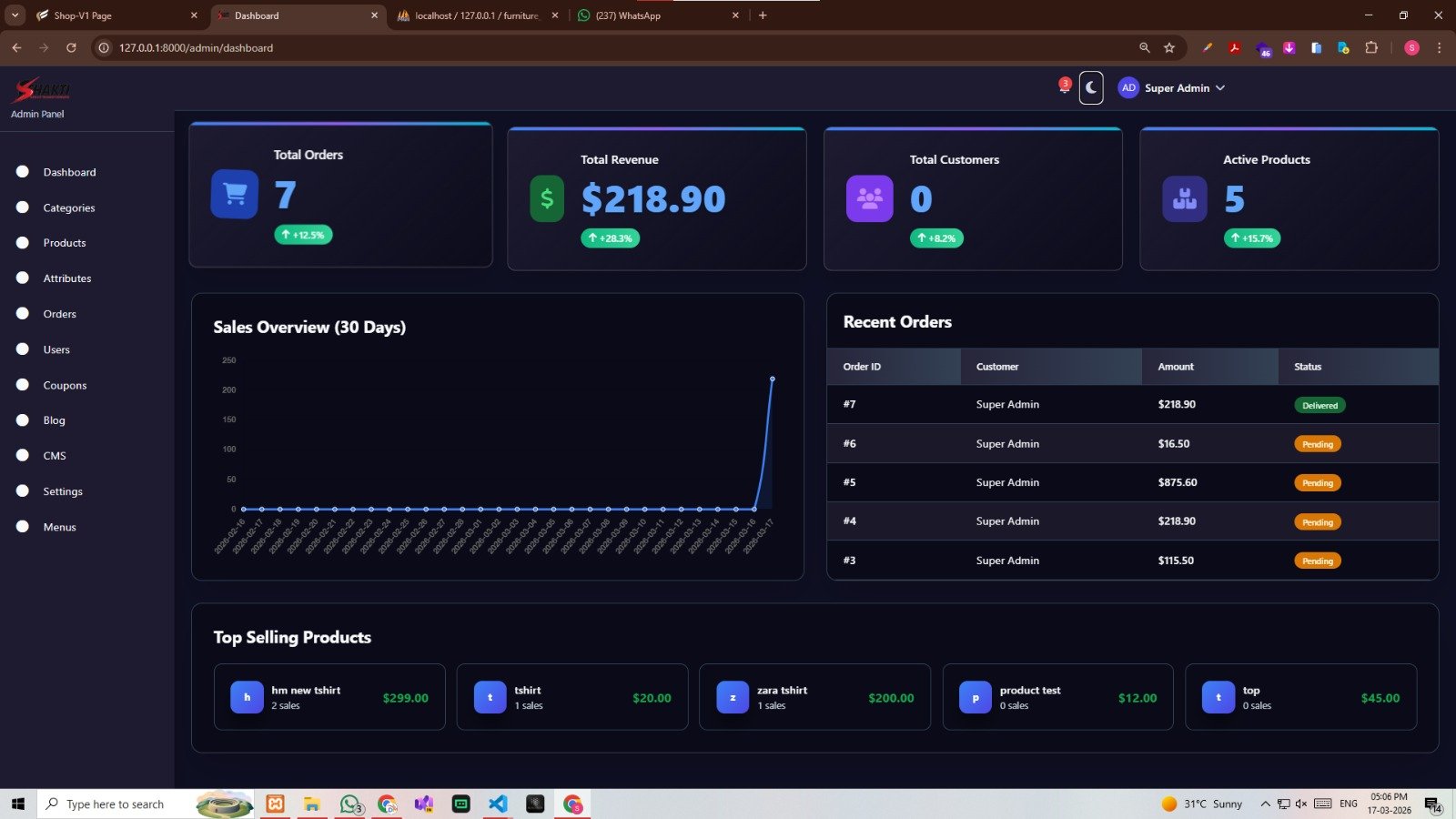Click the Total Orders shopping cart icon
Screen dimensions: 1456x819
[x=235, y=194]
